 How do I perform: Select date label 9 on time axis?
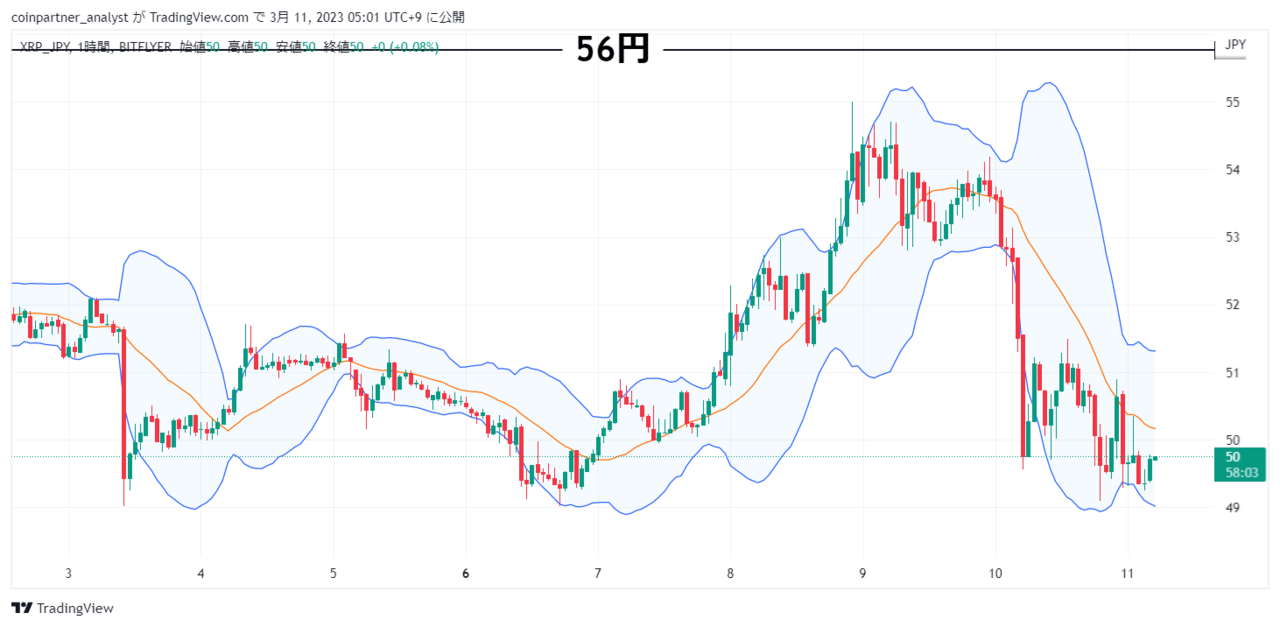tap(862, 574)
